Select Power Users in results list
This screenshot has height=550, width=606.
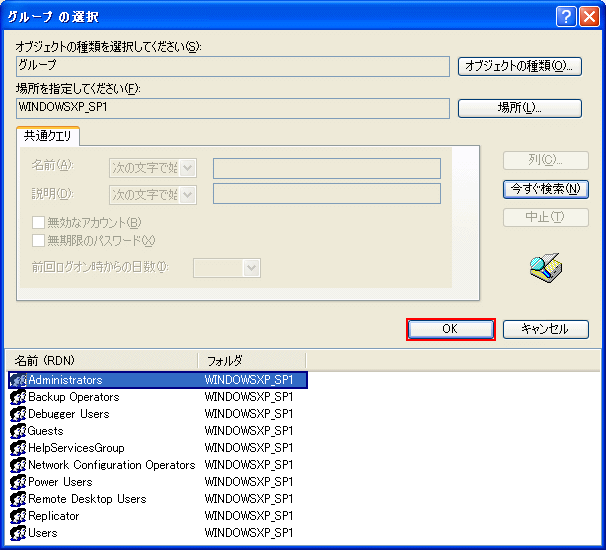point(60,482)
